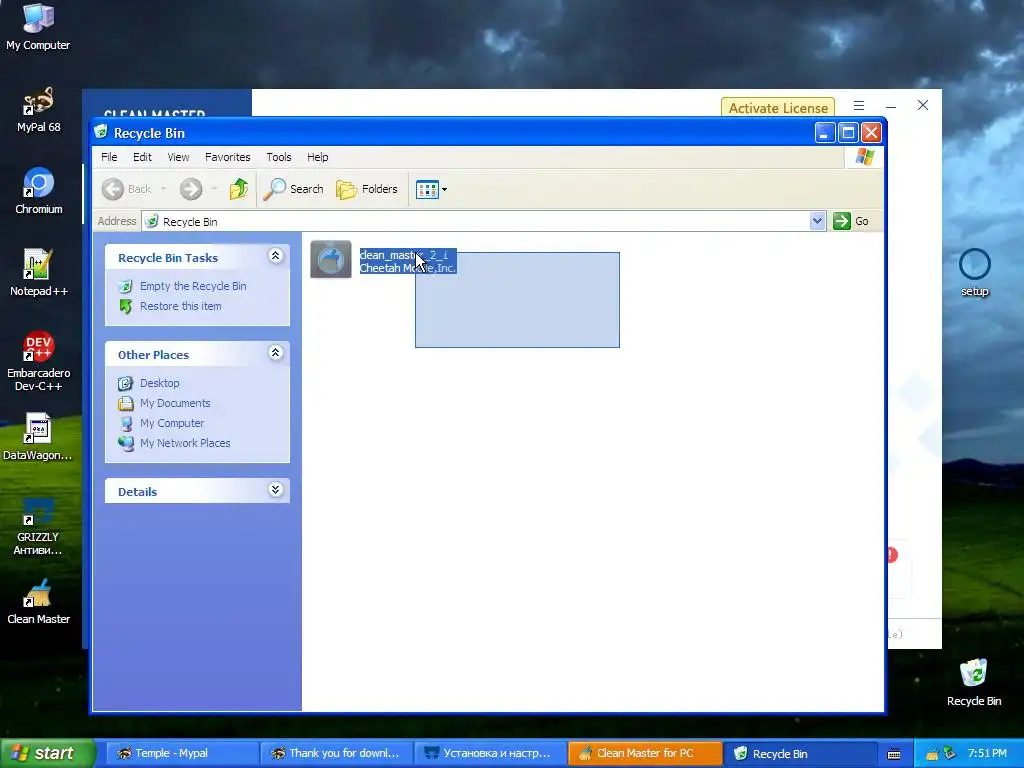
Task: Open the Views dropdown button
Action: [432, 189]
